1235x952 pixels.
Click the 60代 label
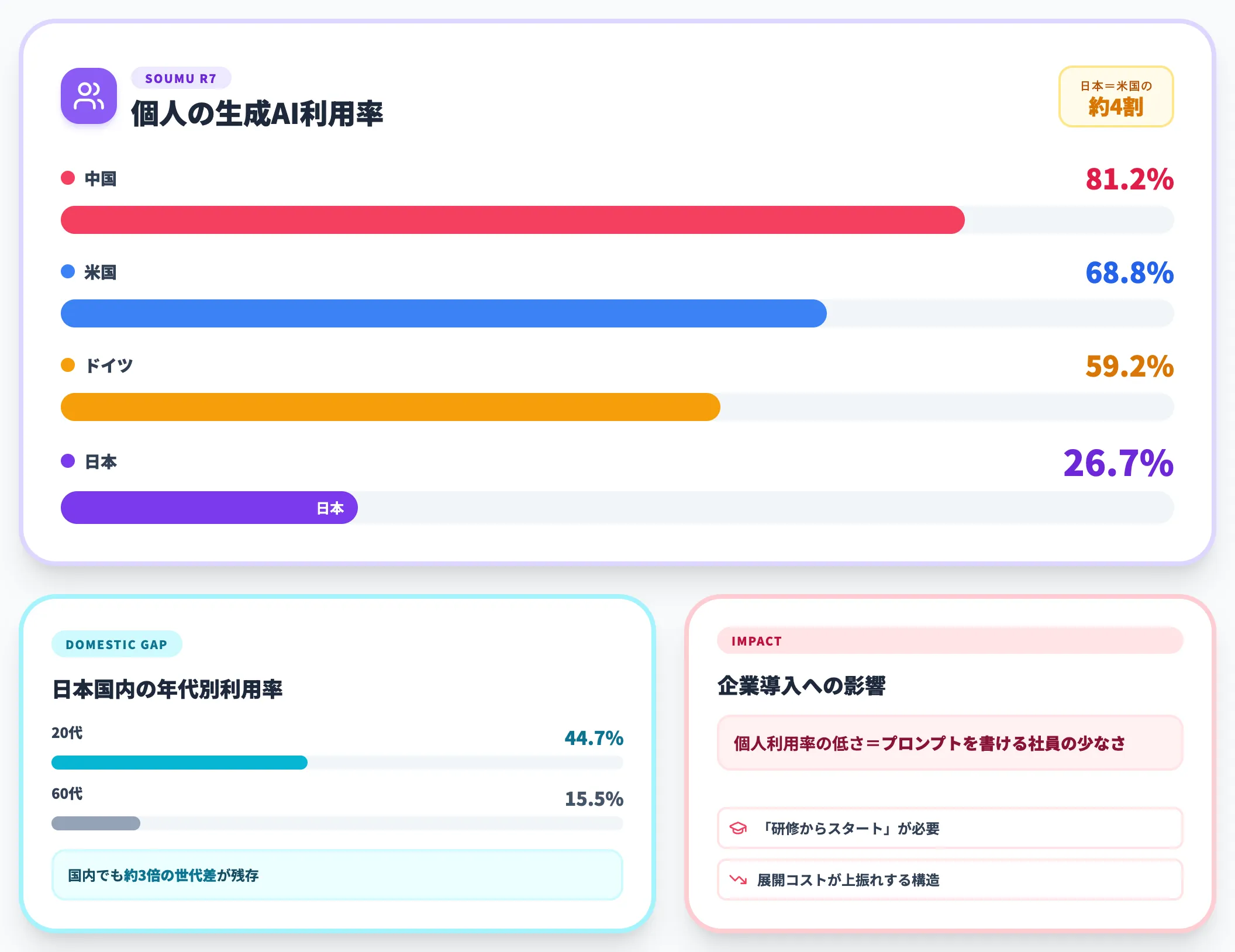click(67, 794)
